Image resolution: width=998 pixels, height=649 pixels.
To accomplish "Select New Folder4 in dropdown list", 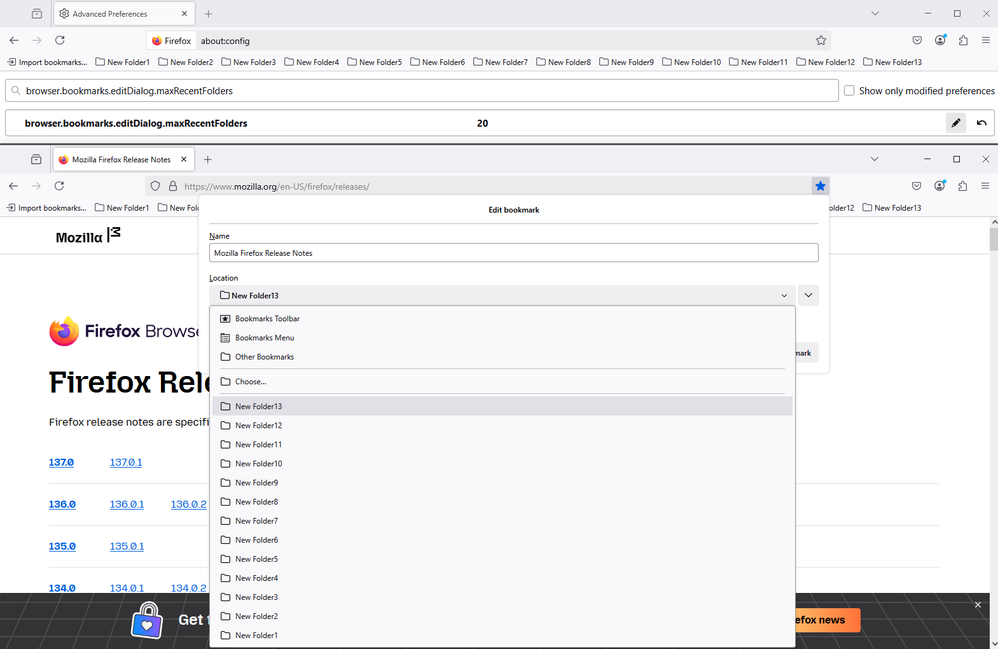I will 502,578.
